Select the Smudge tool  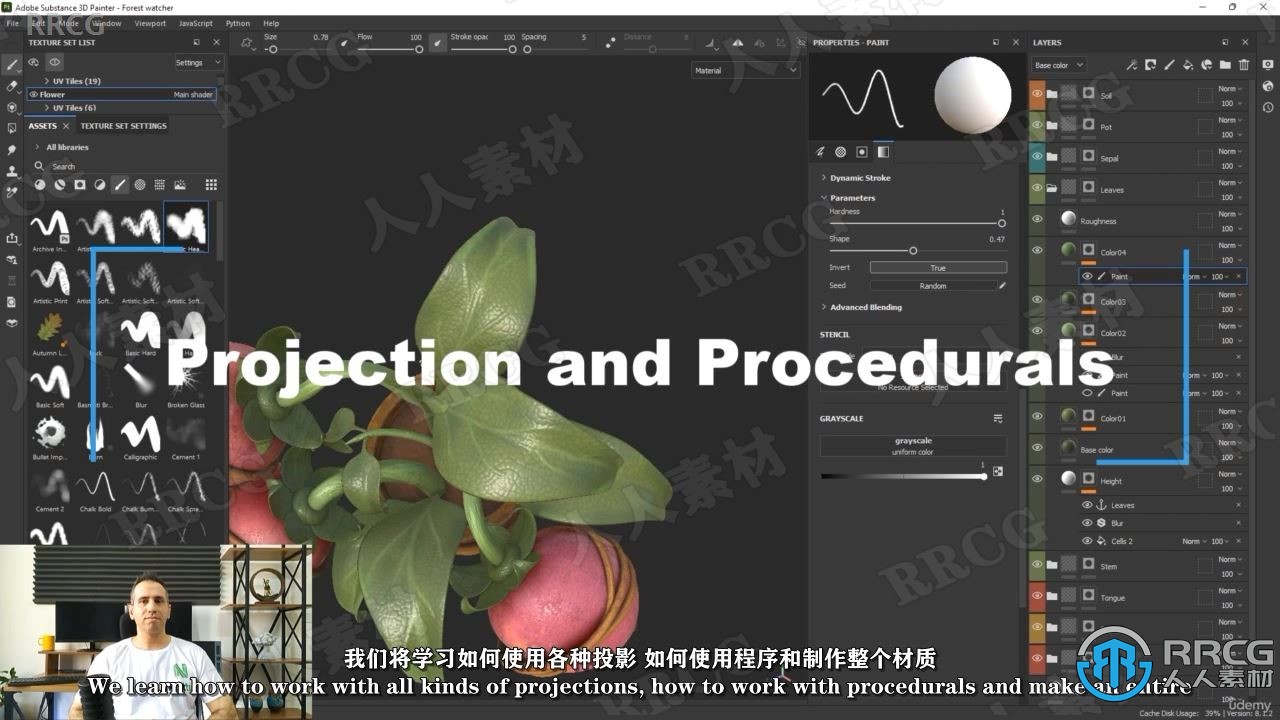tap(12, 150)
